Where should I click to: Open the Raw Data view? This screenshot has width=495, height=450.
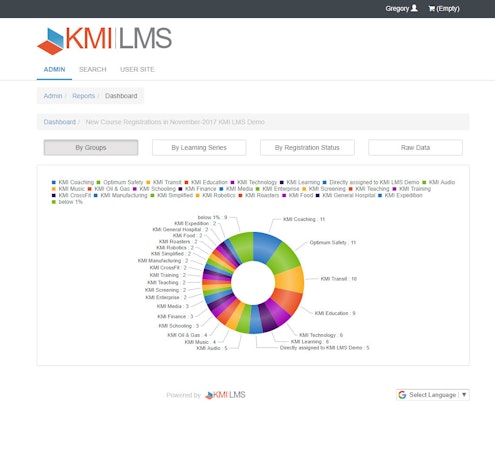[x=415, y=148]
